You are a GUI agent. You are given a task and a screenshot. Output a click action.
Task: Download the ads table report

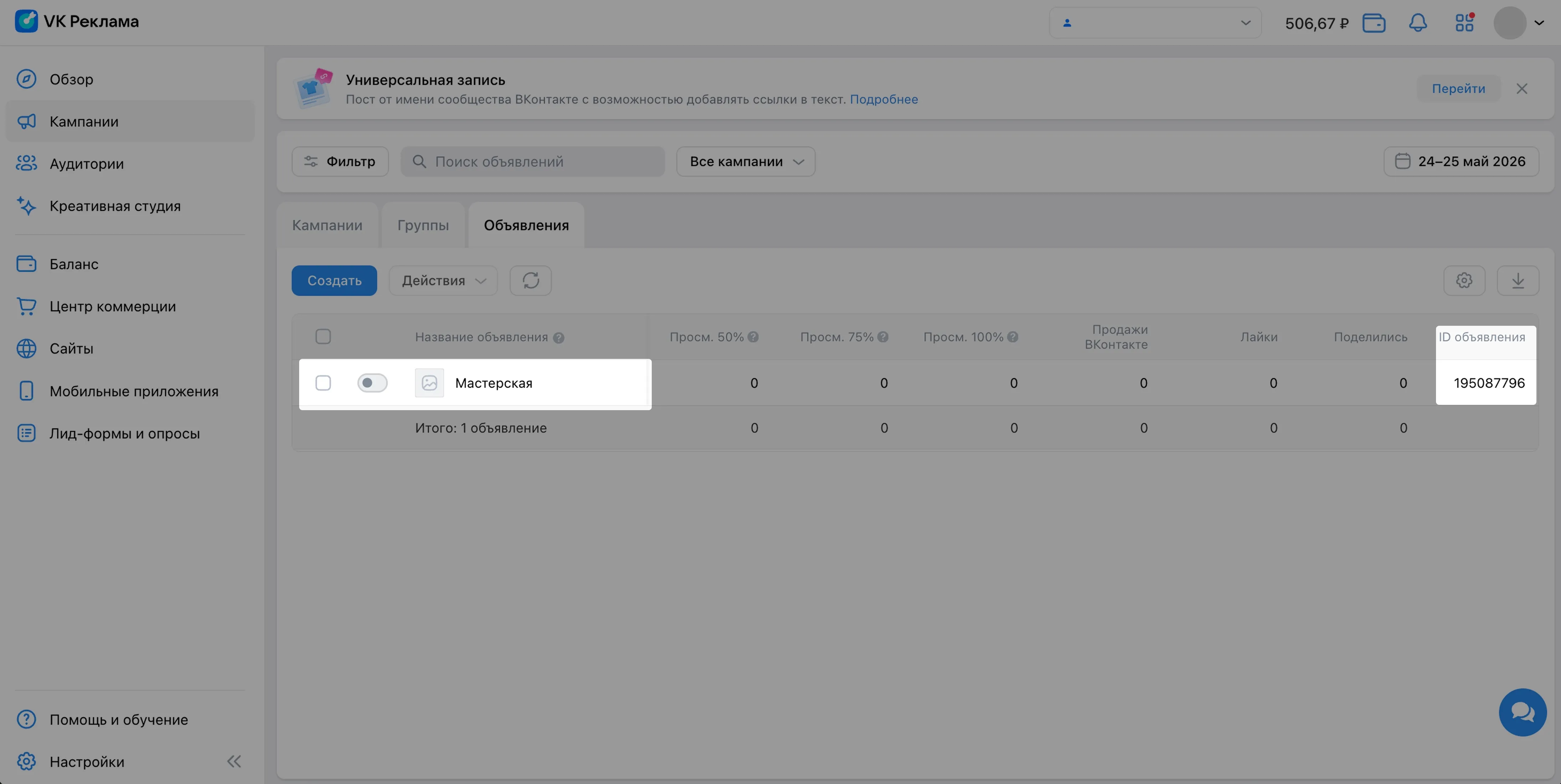point(1517,281)
